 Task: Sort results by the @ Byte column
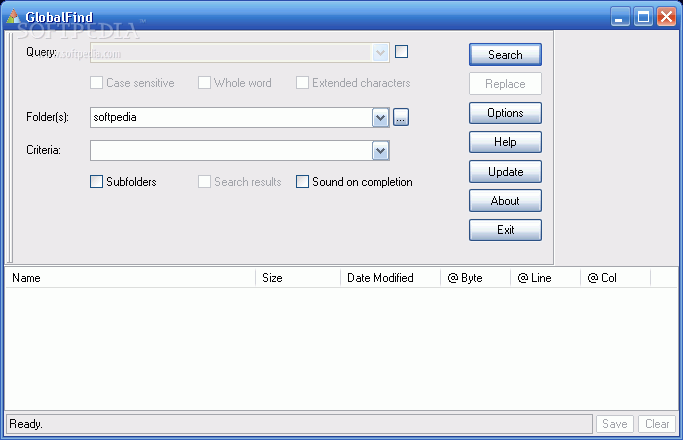pos(476,278)
